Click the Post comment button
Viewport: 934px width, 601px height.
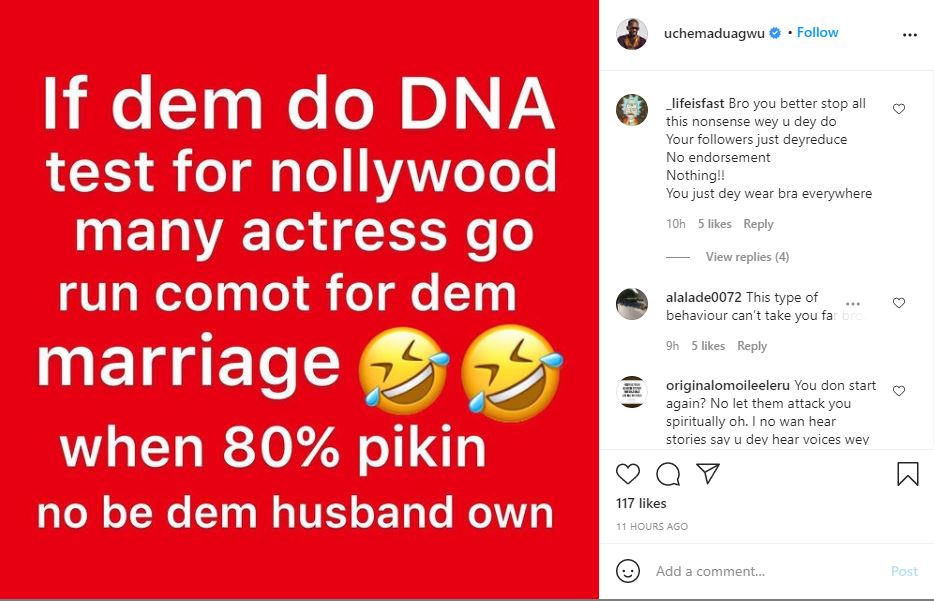click(904, 571)
